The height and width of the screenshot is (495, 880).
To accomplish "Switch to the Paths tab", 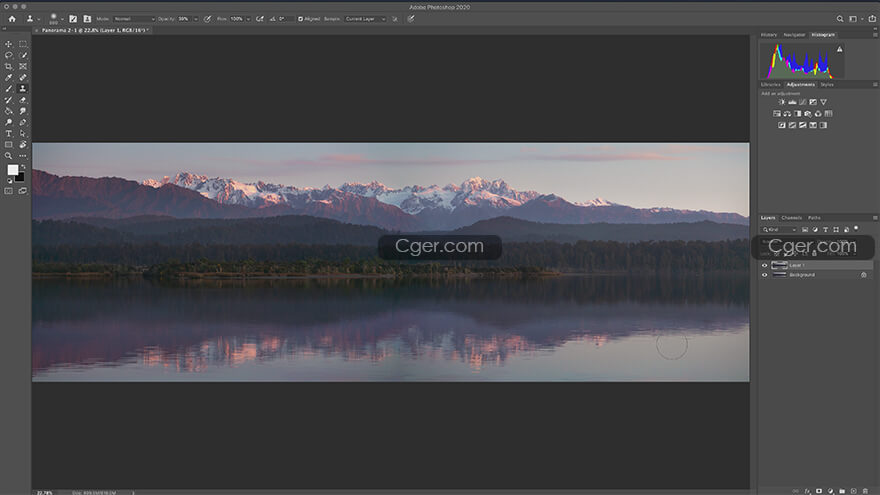I will 814,218.
